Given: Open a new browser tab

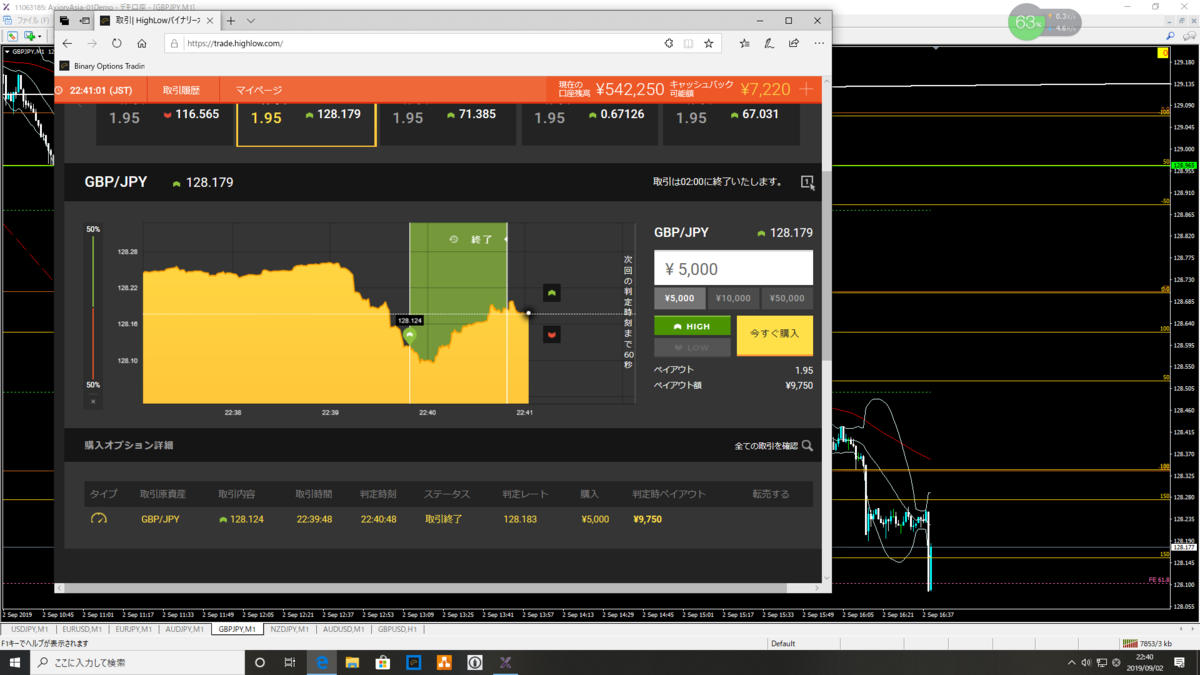Looking at the screenshot, I should point(231,20).
